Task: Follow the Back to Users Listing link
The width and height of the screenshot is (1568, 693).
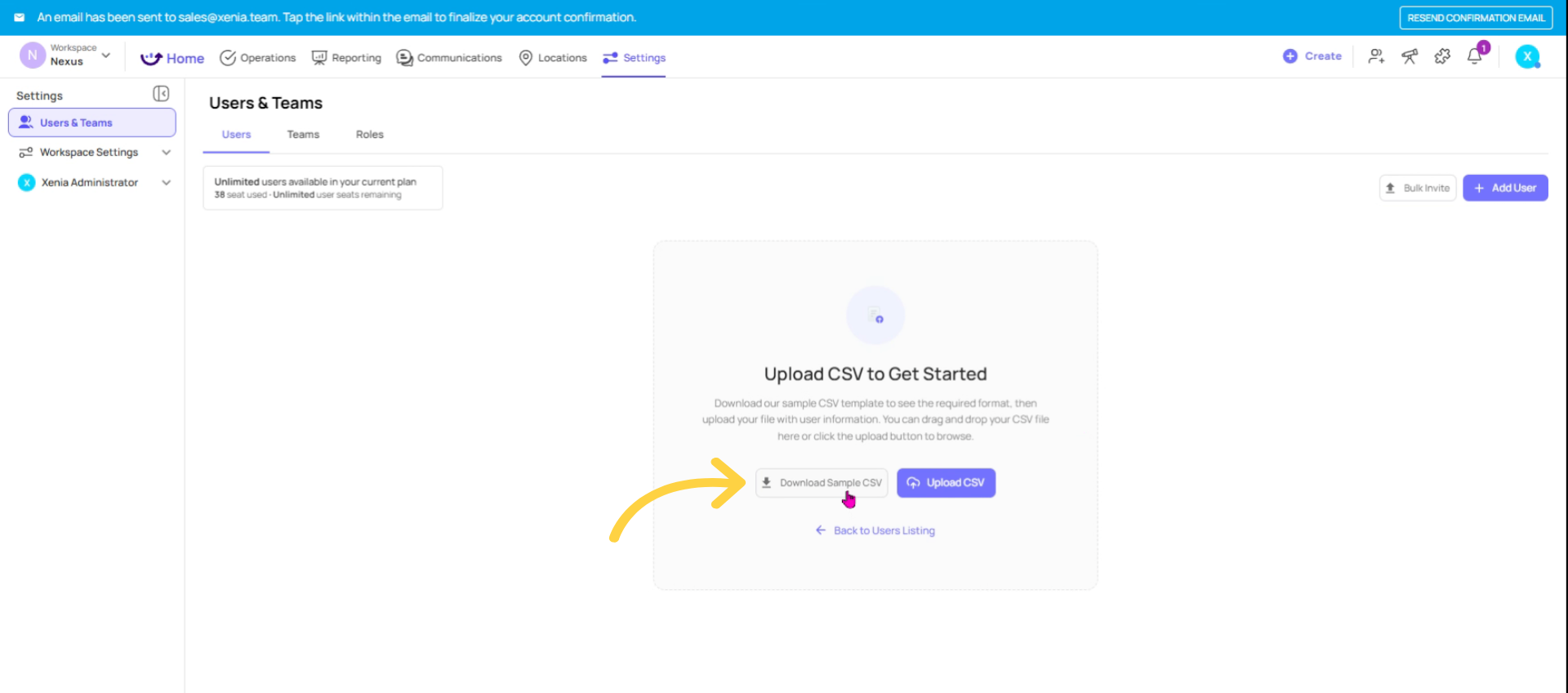Action: tap(875, 530)
